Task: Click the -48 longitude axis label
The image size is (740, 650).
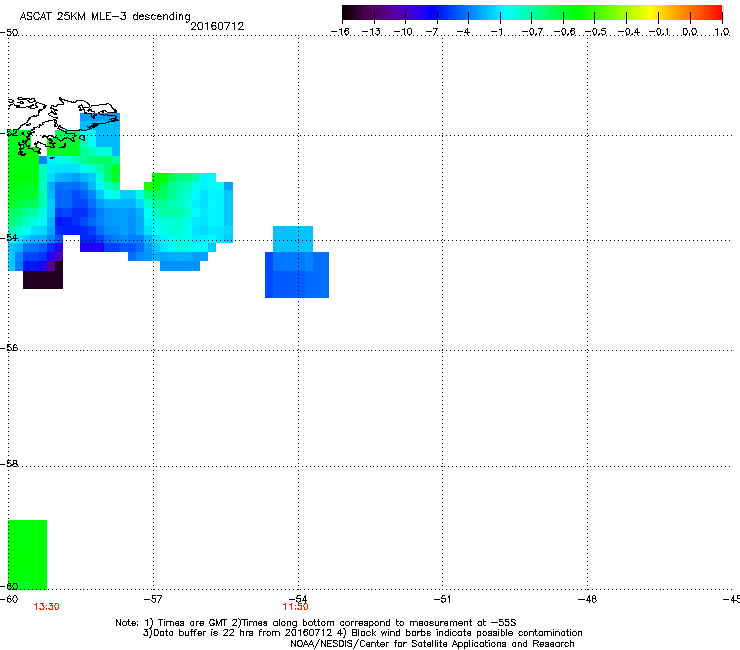Action: [587, 599]
